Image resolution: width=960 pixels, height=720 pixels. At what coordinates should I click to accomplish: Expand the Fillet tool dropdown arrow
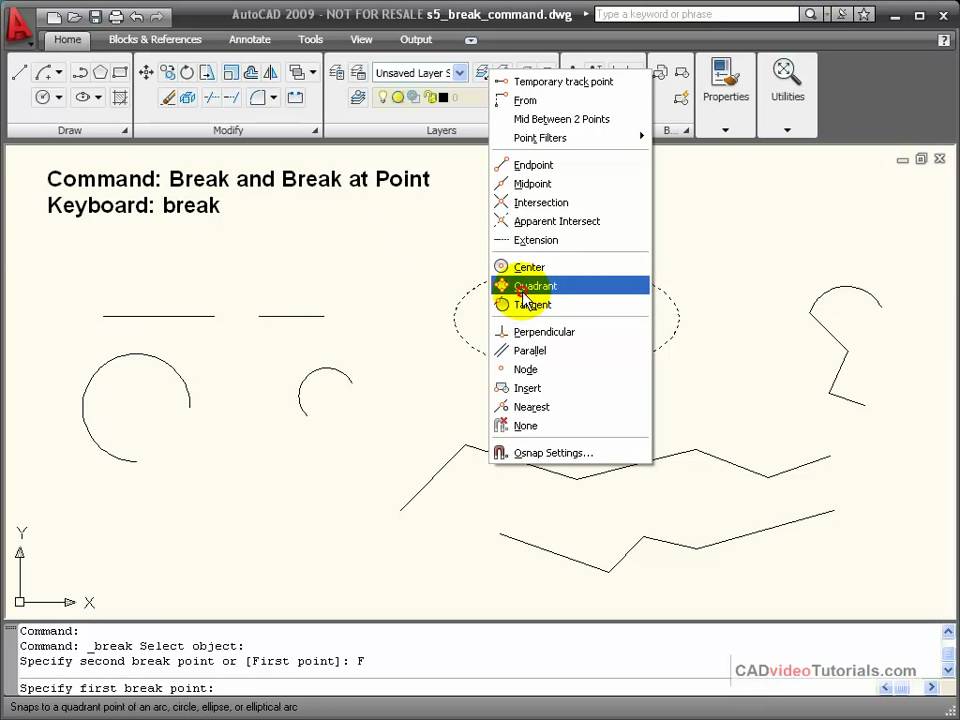tap(274, 97)
